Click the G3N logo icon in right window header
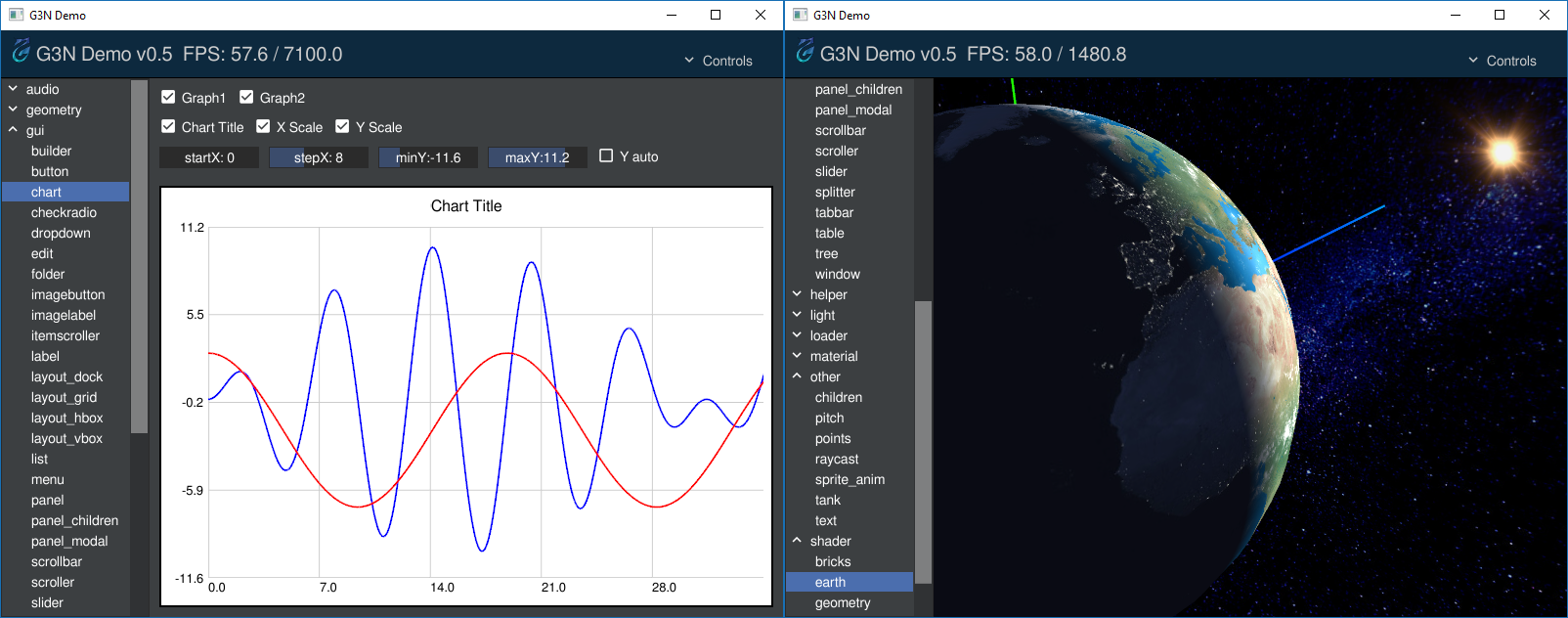This screenshot has width=1568, height=618. (805, 52)
